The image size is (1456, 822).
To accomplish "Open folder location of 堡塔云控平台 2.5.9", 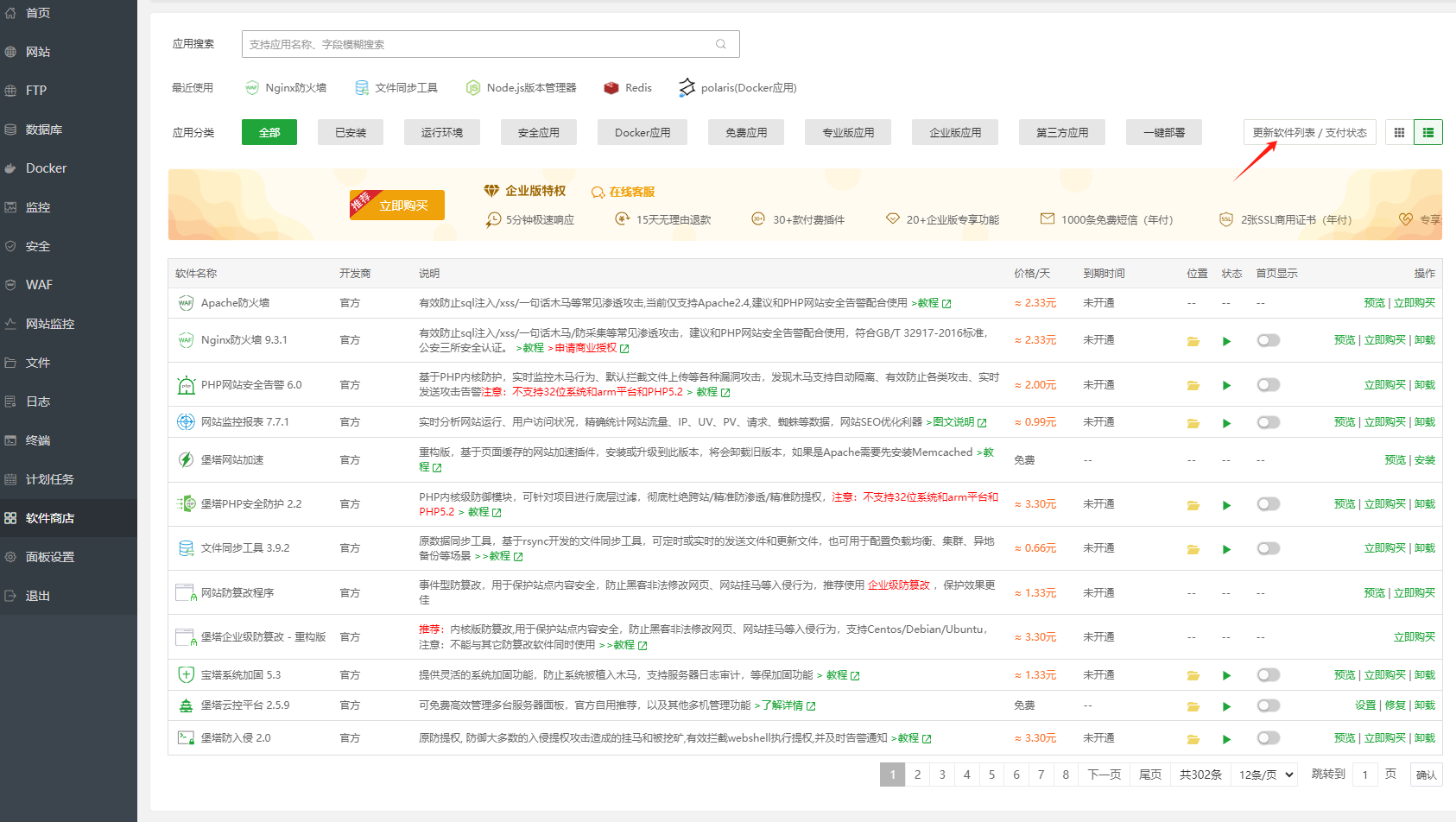I will click(1193, 706).
